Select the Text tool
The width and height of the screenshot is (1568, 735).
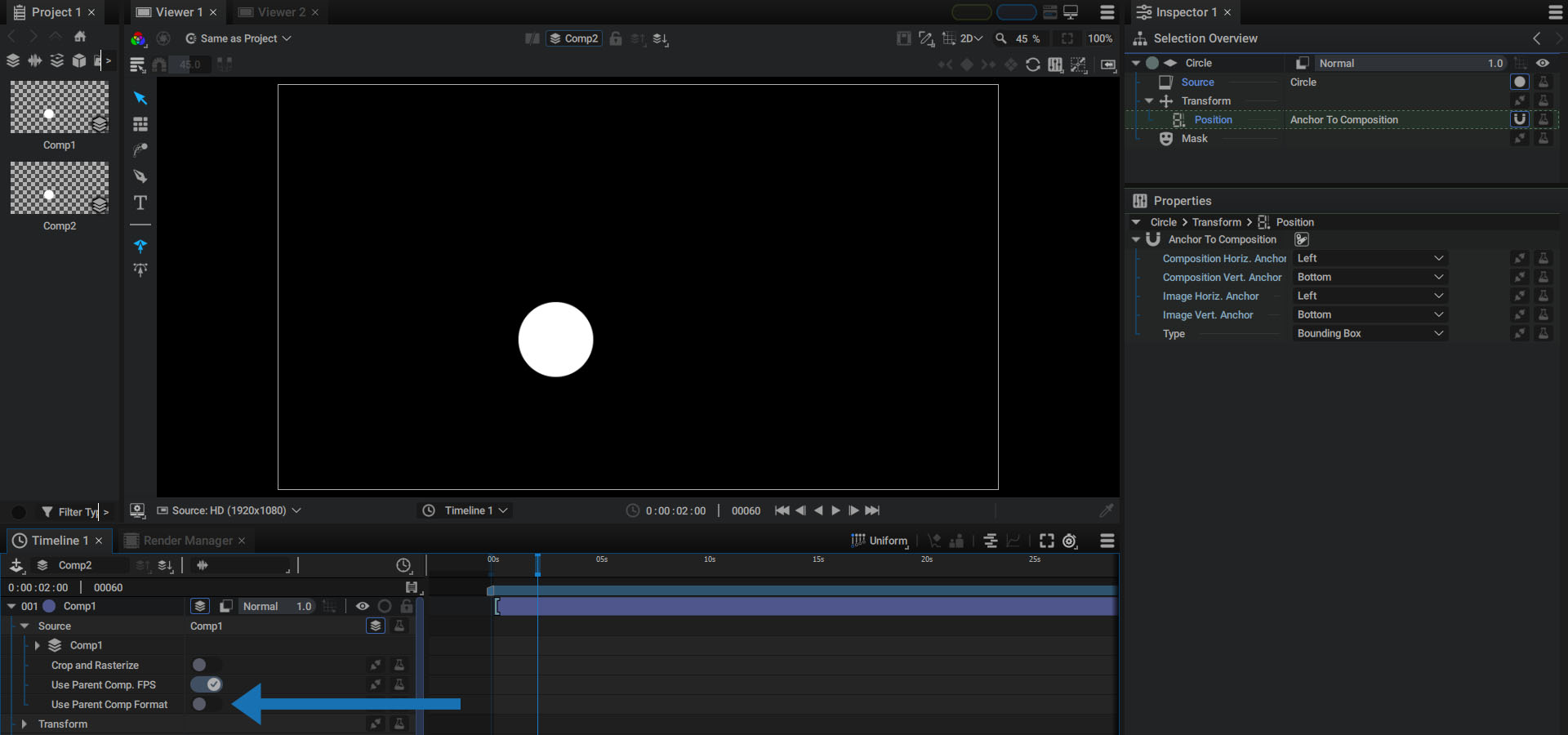pos(140,203)
